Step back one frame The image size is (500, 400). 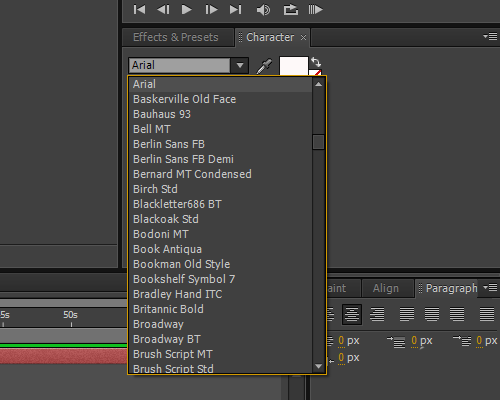(163, 9)
